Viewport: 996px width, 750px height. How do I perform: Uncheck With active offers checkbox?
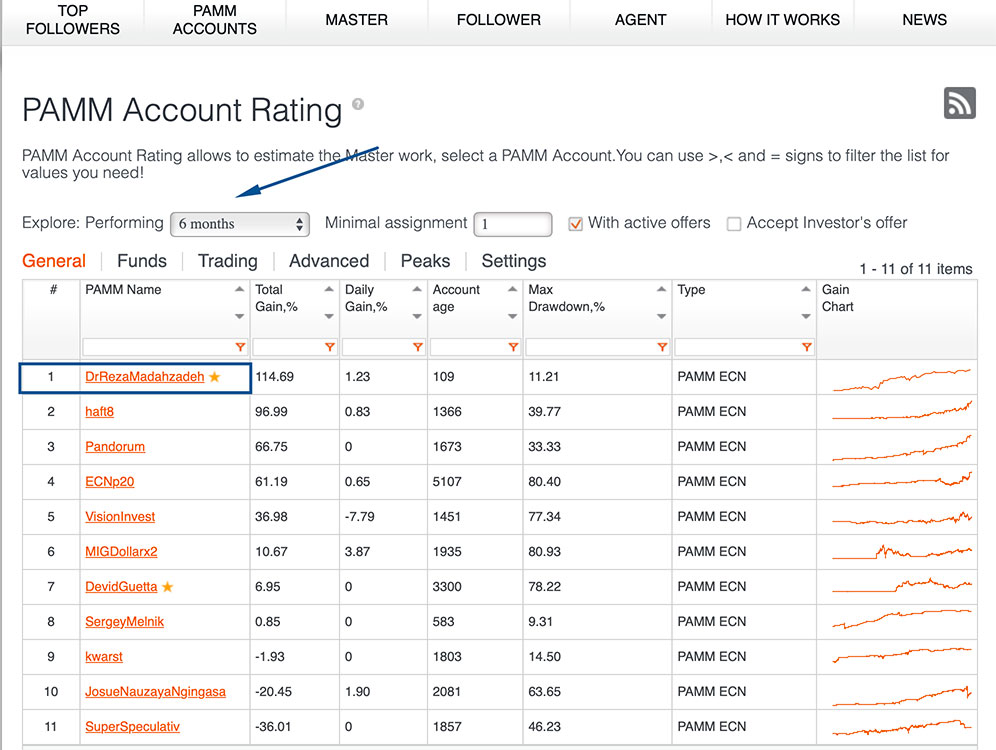tap(575, 224)
